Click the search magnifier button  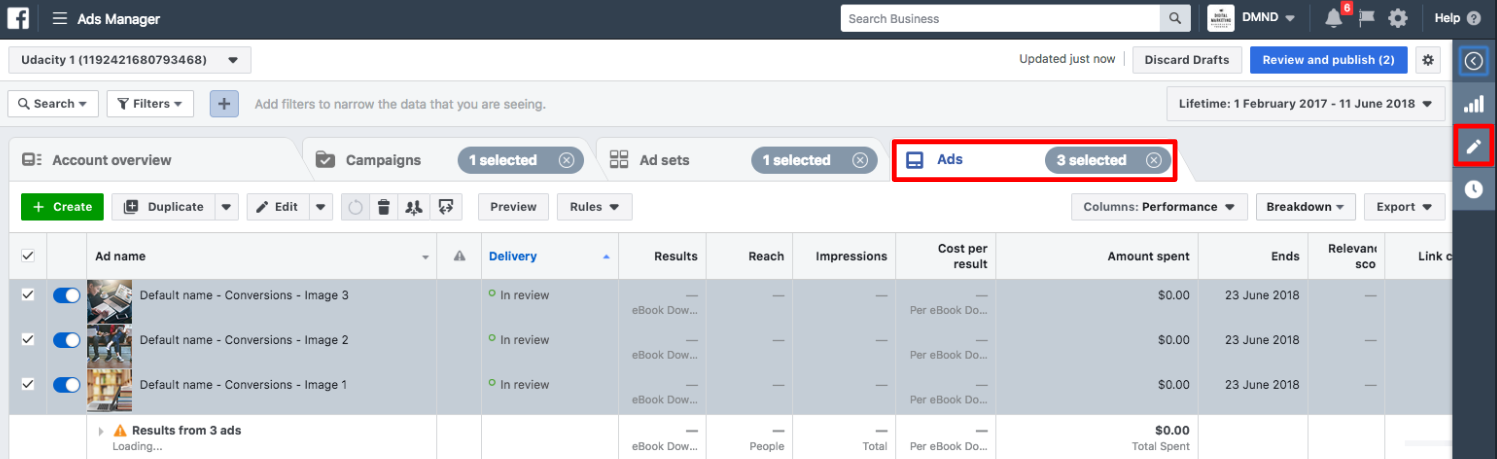[1174, 18]
